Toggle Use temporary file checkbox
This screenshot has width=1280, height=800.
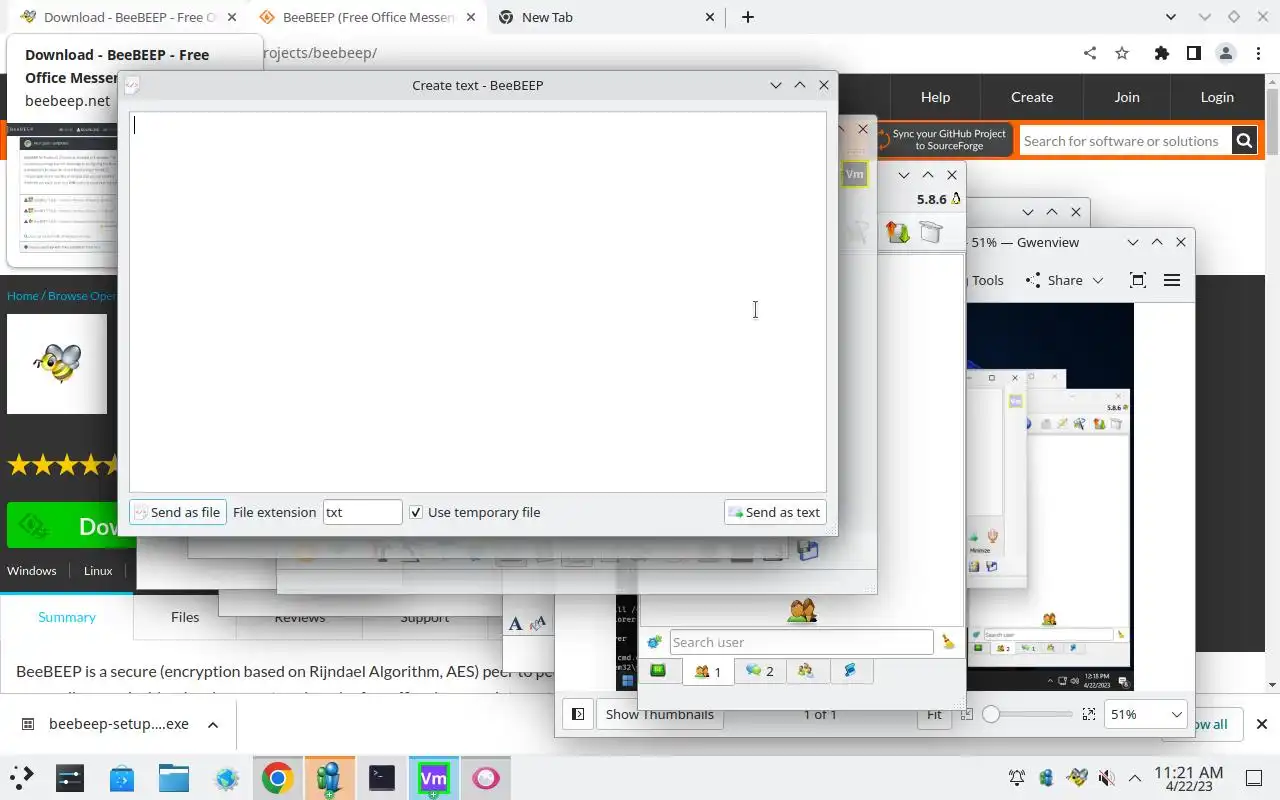(x=416, y=512)
